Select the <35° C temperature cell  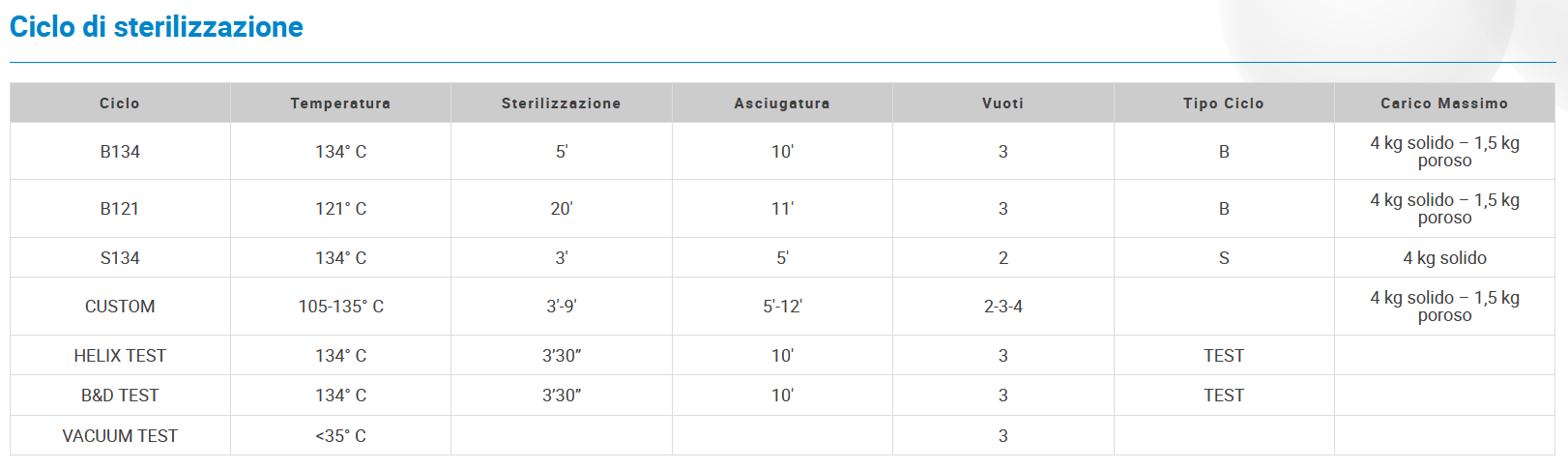pyautogui.click(x=340, y=436)
